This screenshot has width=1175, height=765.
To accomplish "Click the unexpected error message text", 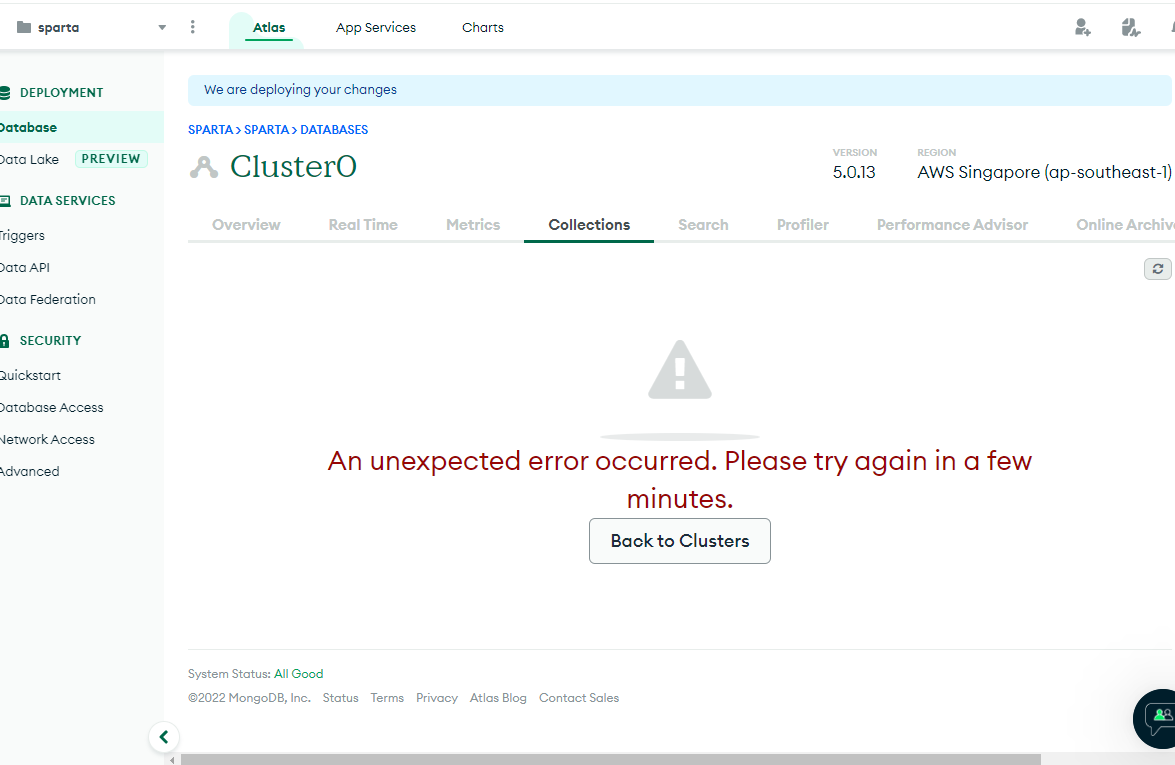I will 680,480.
